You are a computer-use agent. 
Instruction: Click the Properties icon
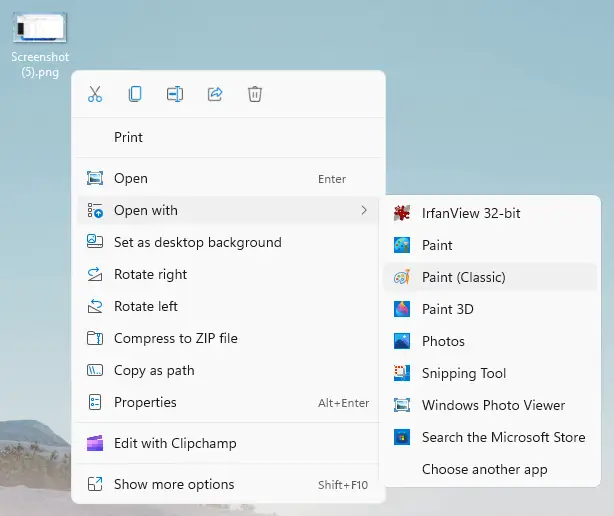(95, 402)
